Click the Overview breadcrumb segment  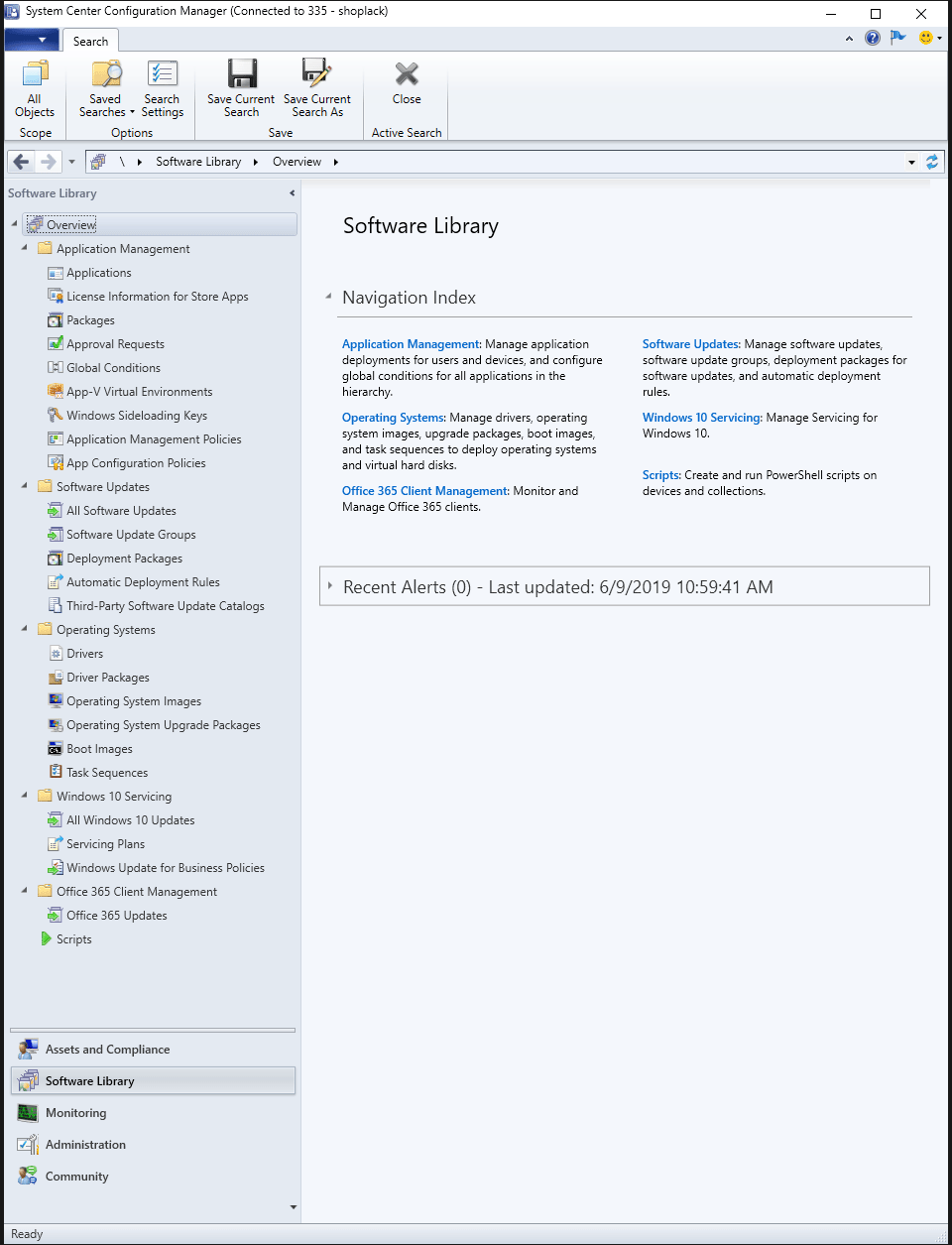tap(297, 162)
